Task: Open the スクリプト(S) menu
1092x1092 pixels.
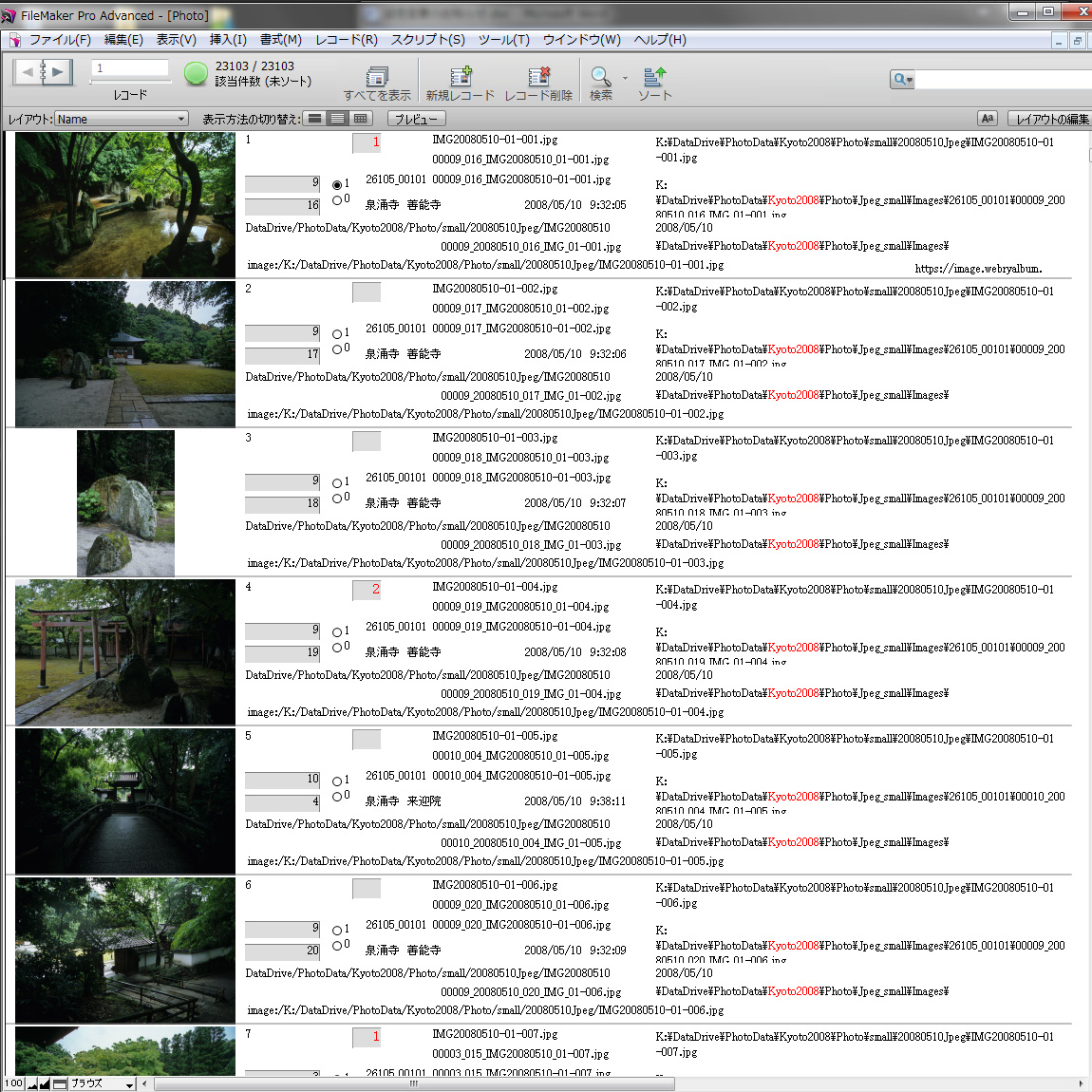Action: tap(427, 40)
